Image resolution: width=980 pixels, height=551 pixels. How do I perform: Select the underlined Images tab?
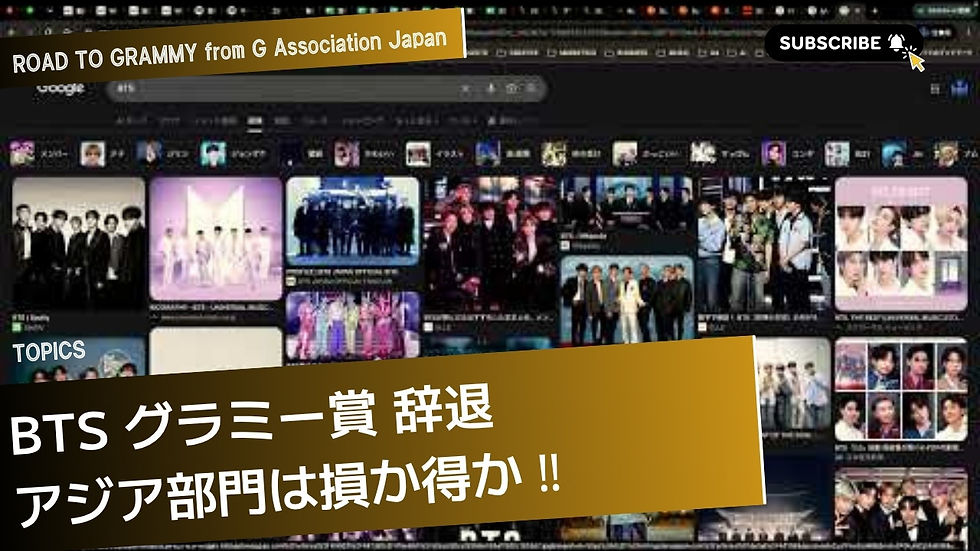pyautogui.click(x=254, y=122)
